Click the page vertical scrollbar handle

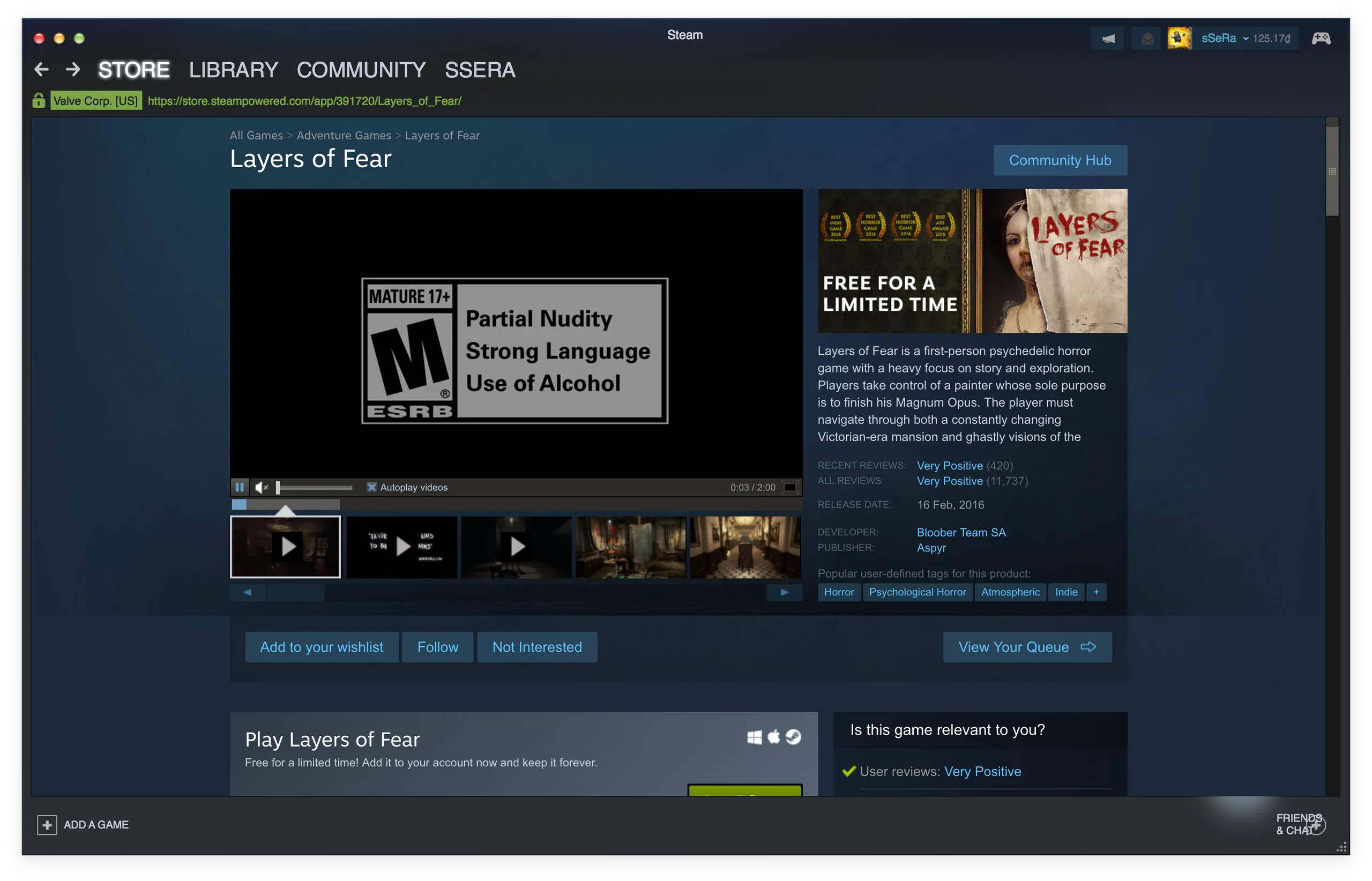pos(1332,171)
